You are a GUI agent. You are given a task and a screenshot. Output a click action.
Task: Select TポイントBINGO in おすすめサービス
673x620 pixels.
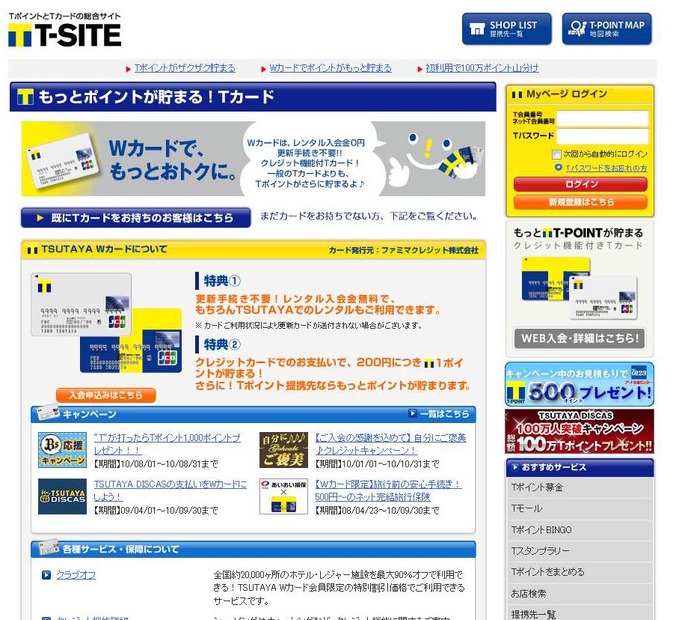(x=580, y=530)
